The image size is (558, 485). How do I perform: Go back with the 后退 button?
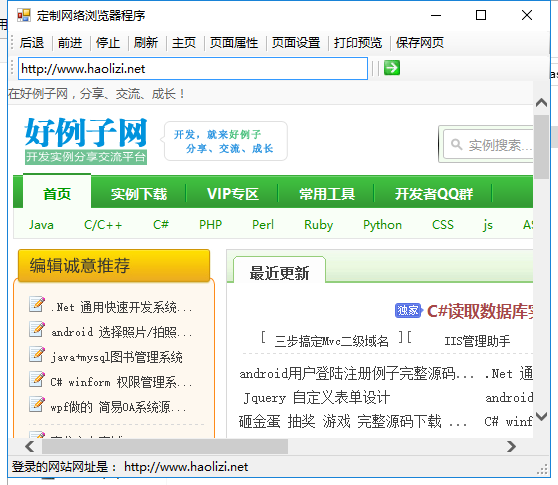[x=32, y=43]
